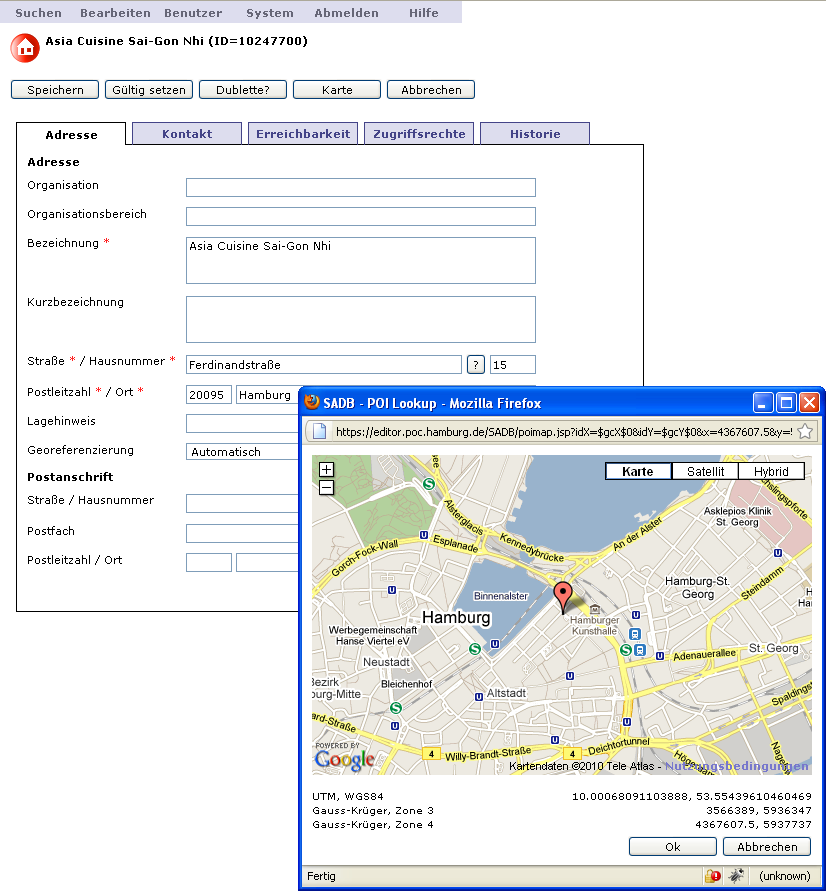Switch map to Hybrid view

pyautogui.click(x=771, y=471)
